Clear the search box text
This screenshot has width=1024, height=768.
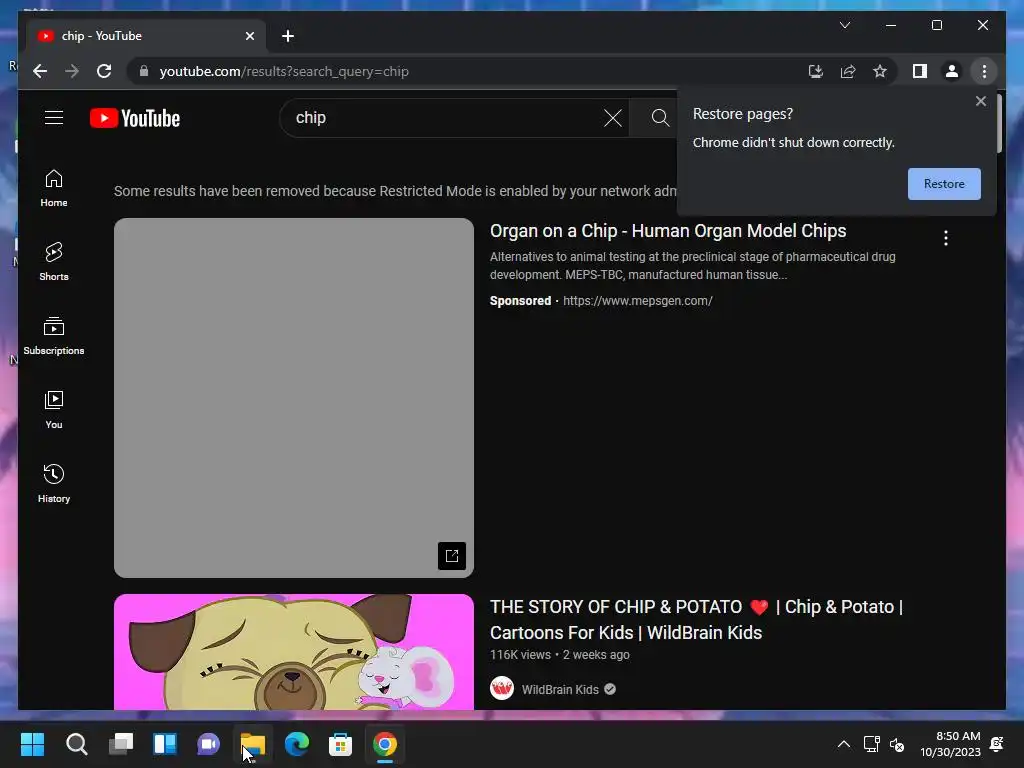click(x=613, y=118)
